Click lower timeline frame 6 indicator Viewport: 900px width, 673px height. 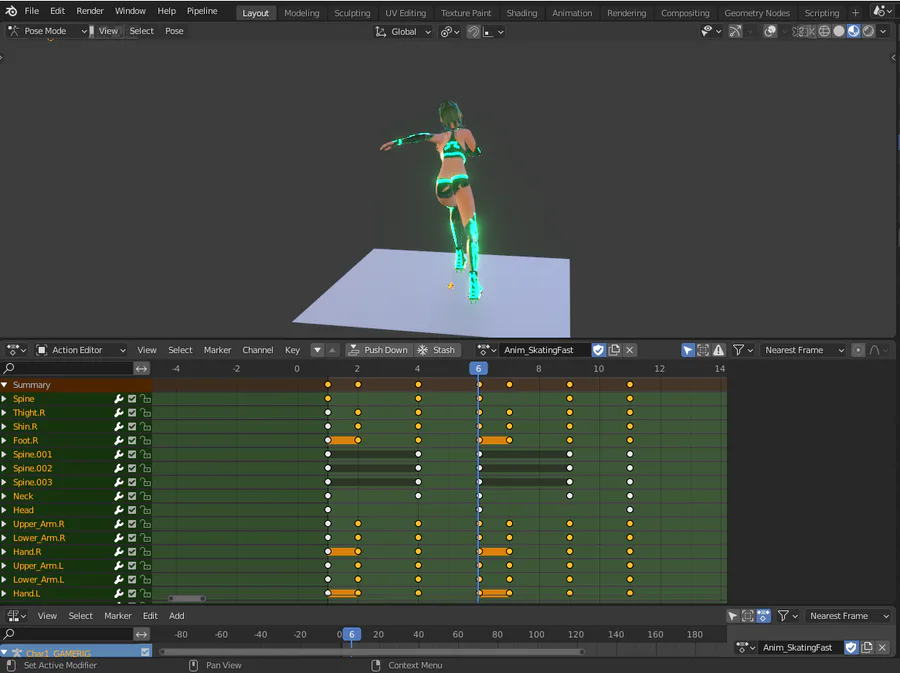point(351,634)
